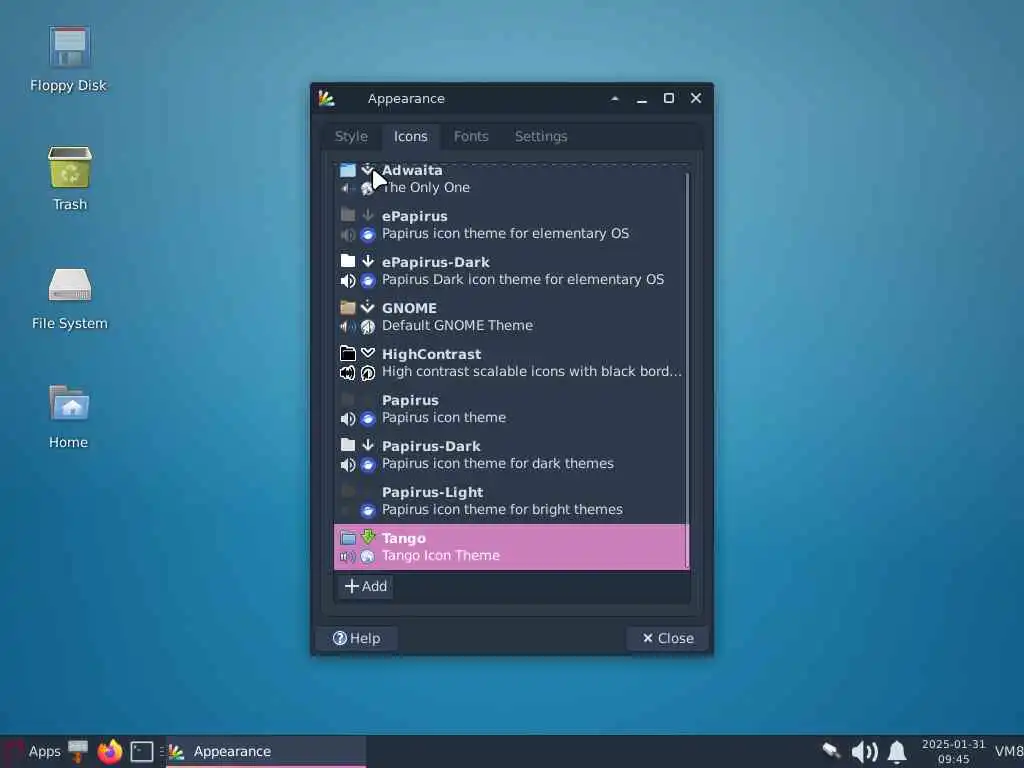
Task: Switch to the Icons tab
Action: coord(411,136)
